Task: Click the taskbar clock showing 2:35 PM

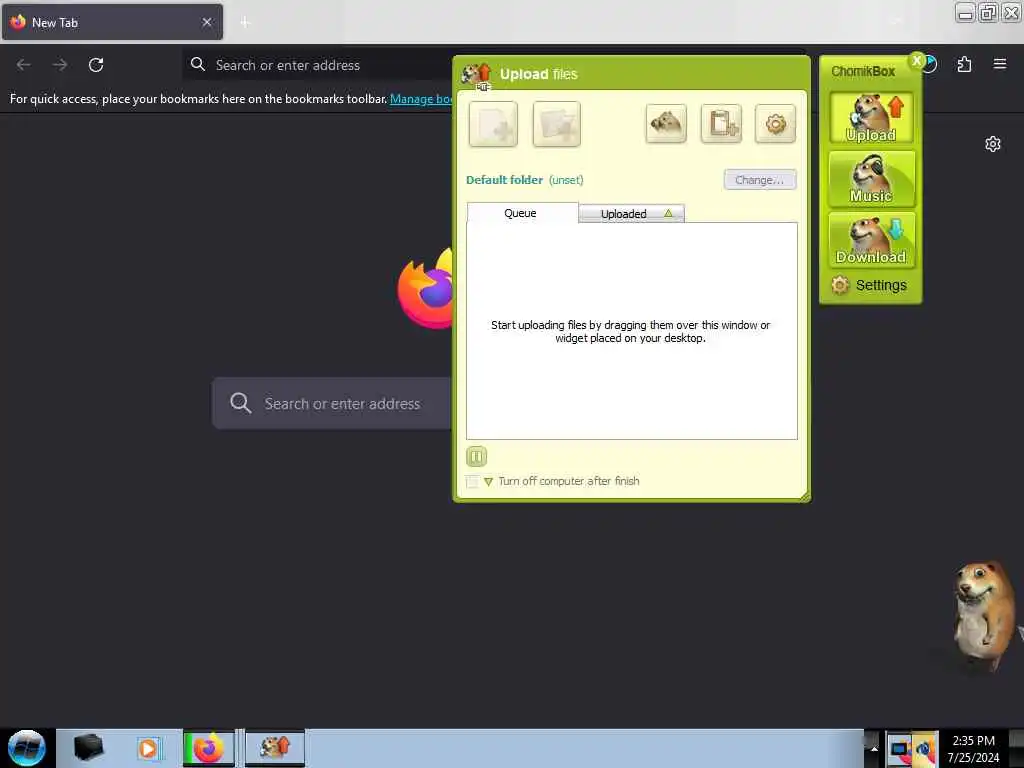Action: pyautogui.click(x=973, y=748)
